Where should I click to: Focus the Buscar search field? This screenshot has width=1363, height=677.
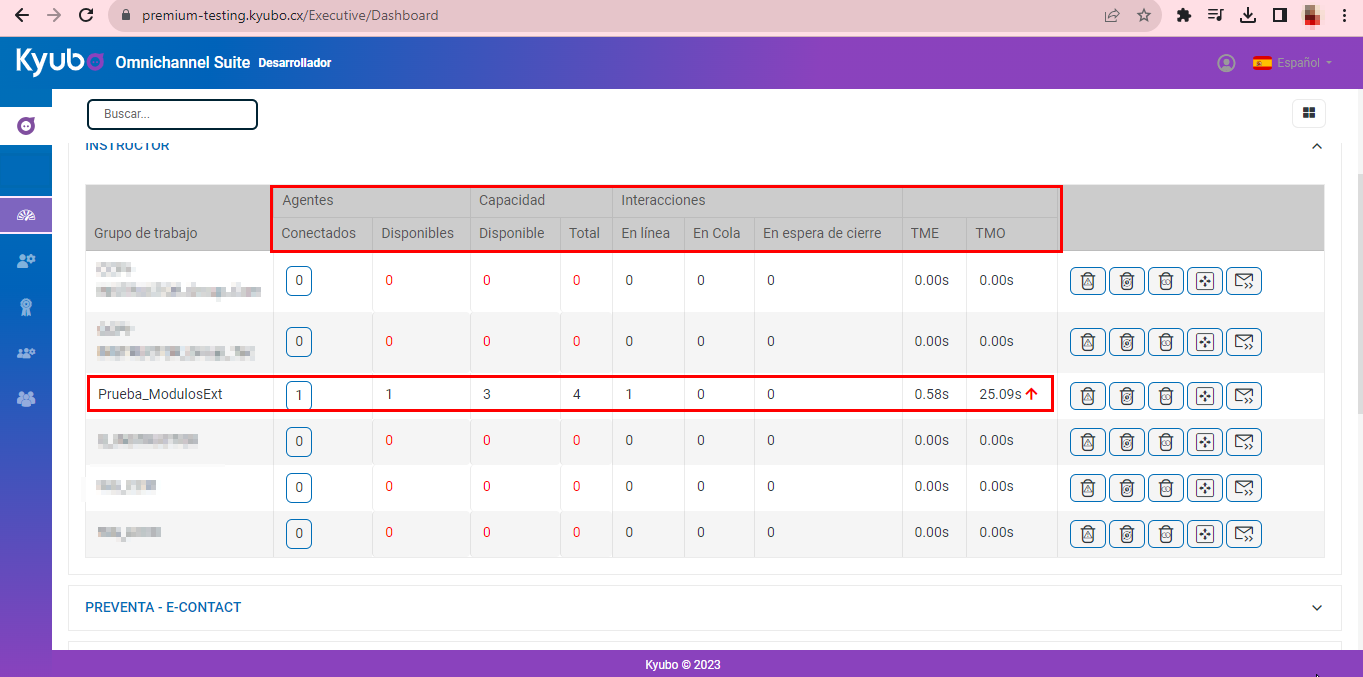(172, 114)
